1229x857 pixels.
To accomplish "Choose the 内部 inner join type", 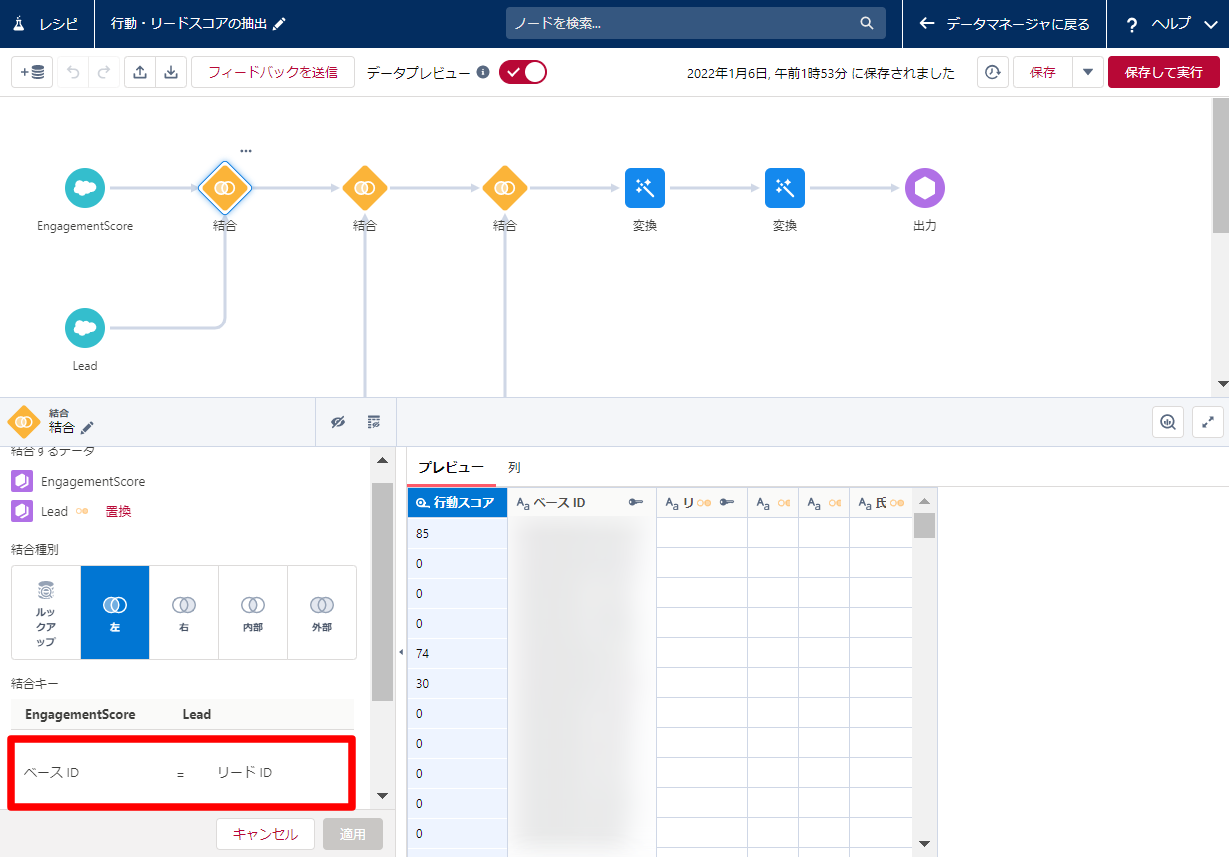I will pos(253,612).
